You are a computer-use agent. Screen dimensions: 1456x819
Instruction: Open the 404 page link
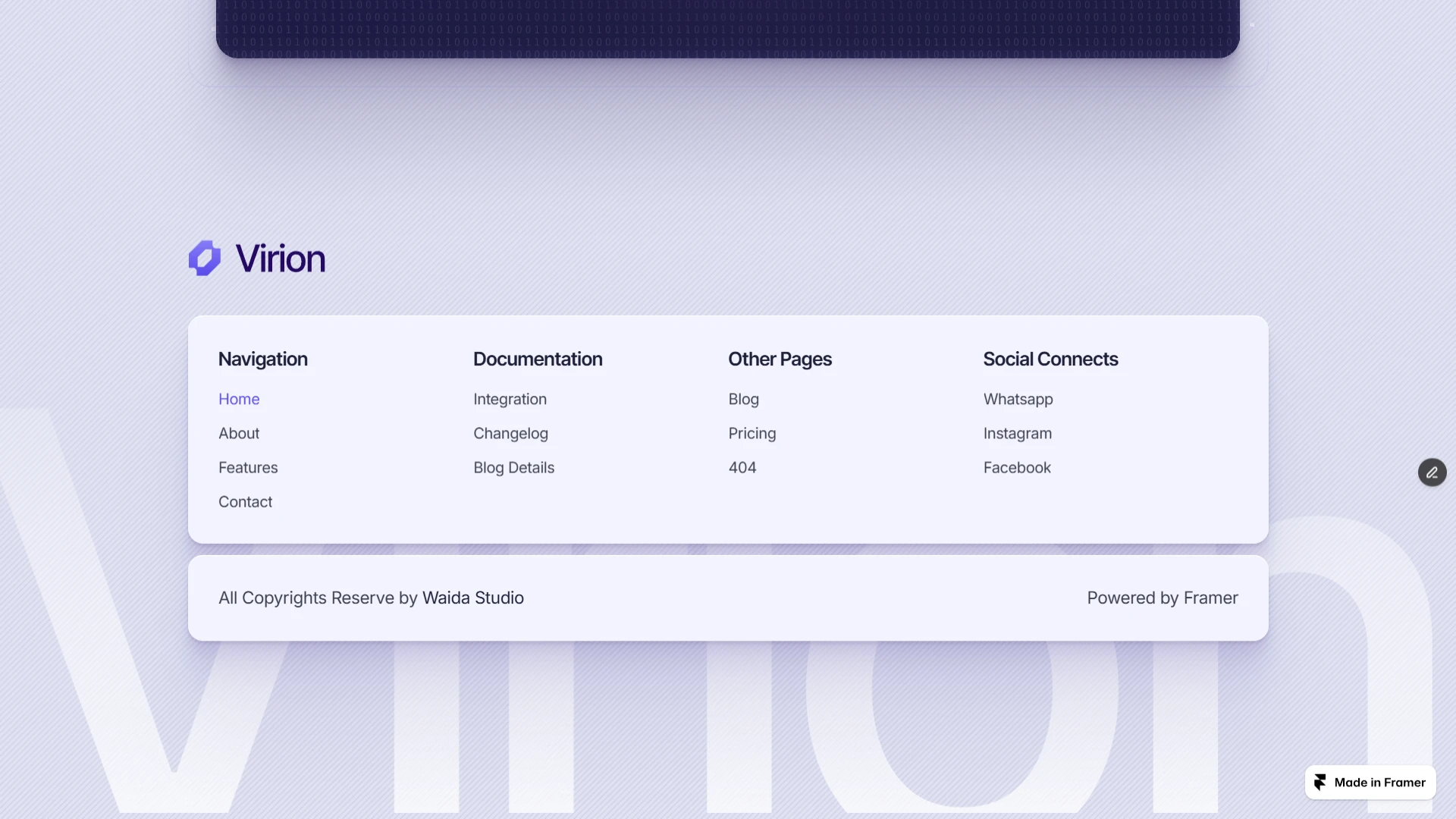(742, 467)
